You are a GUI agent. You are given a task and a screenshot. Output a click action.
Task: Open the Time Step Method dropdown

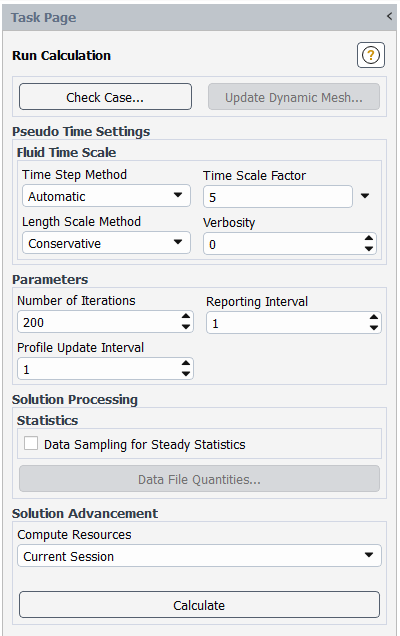point(106,196)
